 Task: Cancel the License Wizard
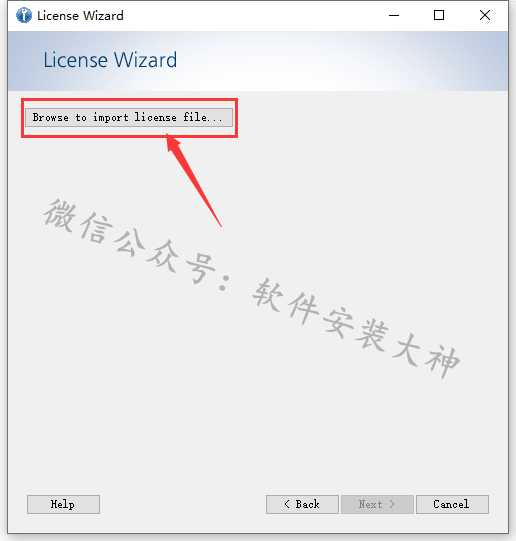point(452,504)
